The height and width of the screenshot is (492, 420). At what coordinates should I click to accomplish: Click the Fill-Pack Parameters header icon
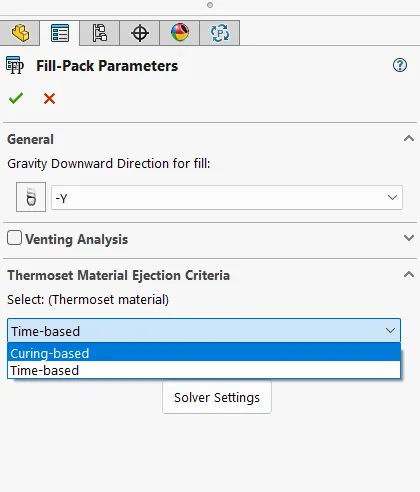point(15,65)
